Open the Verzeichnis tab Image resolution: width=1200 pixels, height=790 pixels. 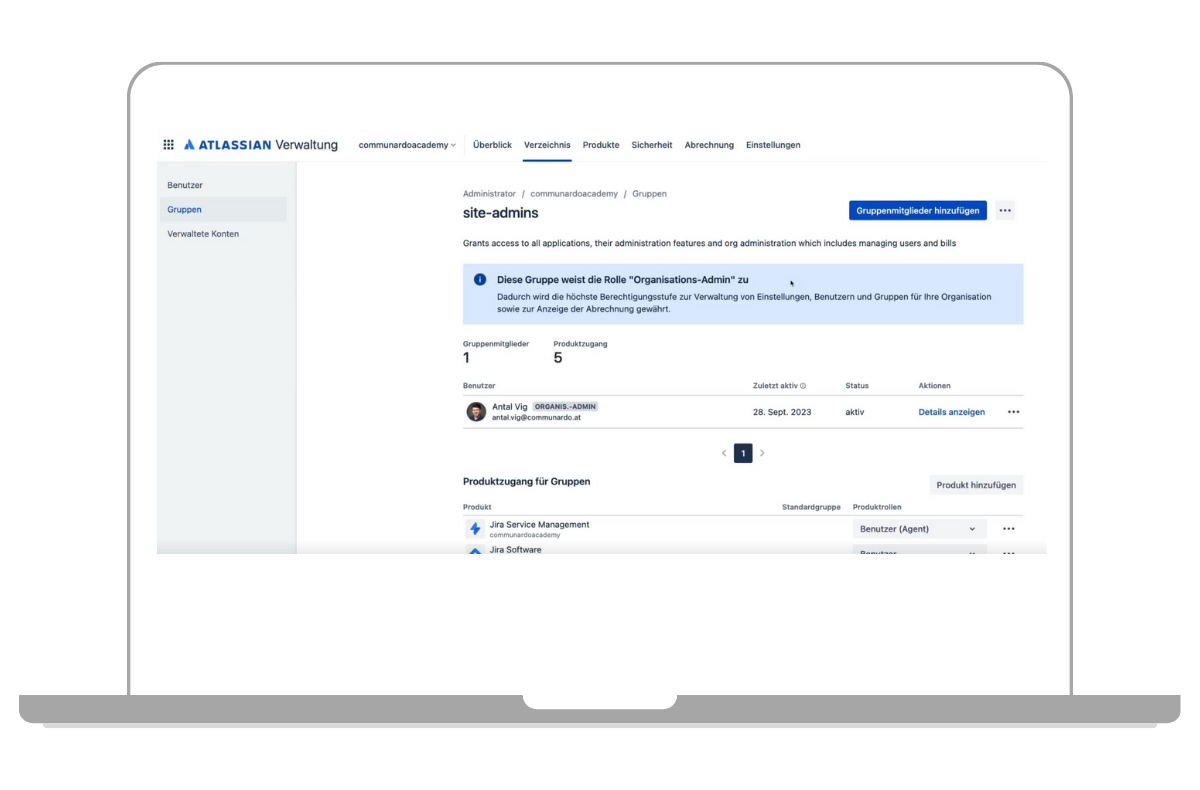coord(547,145)
